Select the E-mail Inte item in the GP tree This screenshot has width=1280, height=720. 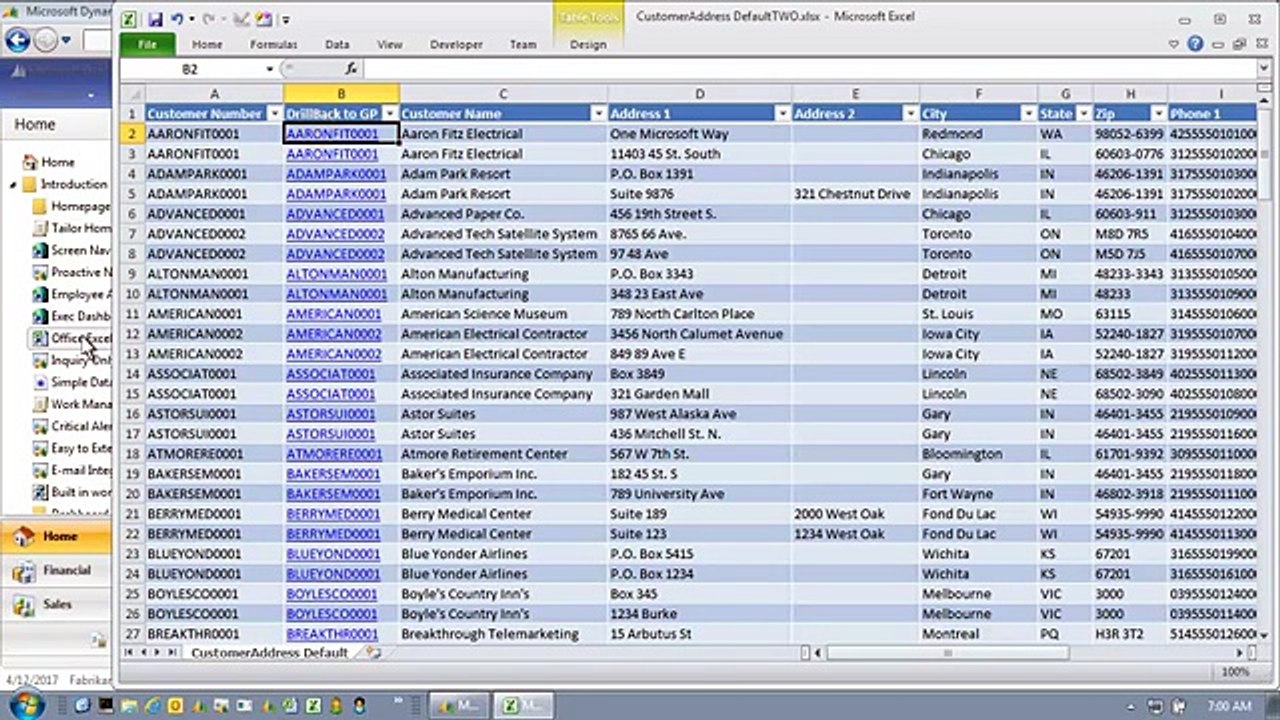click(x=71, y=470)
